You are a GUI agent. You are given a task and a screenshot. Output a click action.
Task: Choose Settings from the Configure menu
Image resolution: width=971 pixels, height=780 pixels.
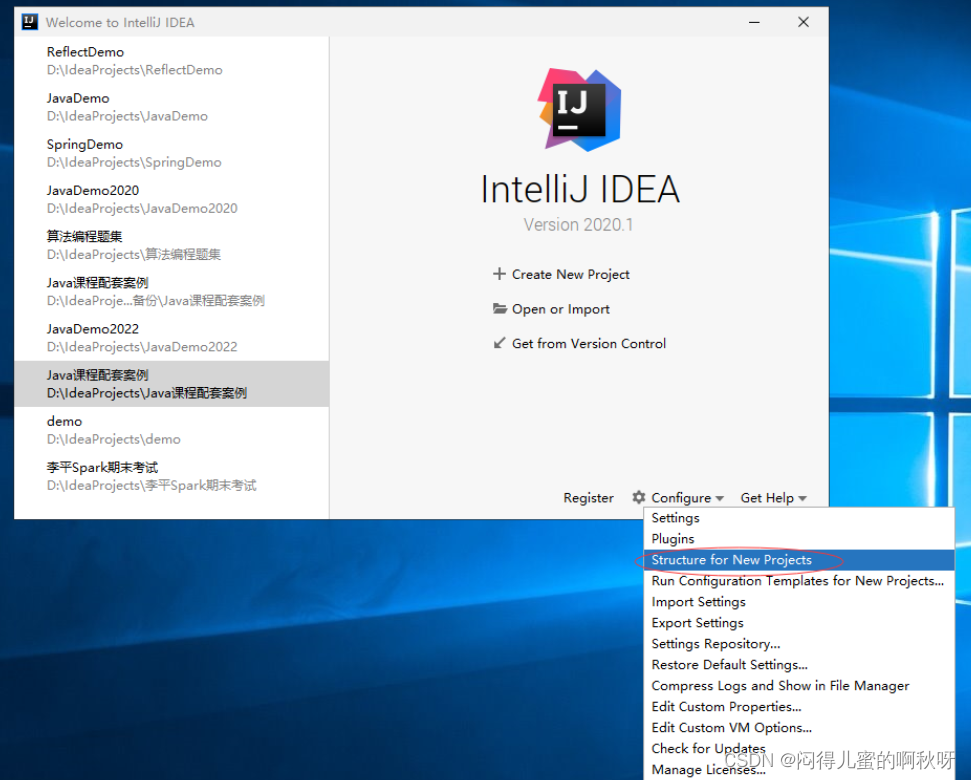[799, 518]
